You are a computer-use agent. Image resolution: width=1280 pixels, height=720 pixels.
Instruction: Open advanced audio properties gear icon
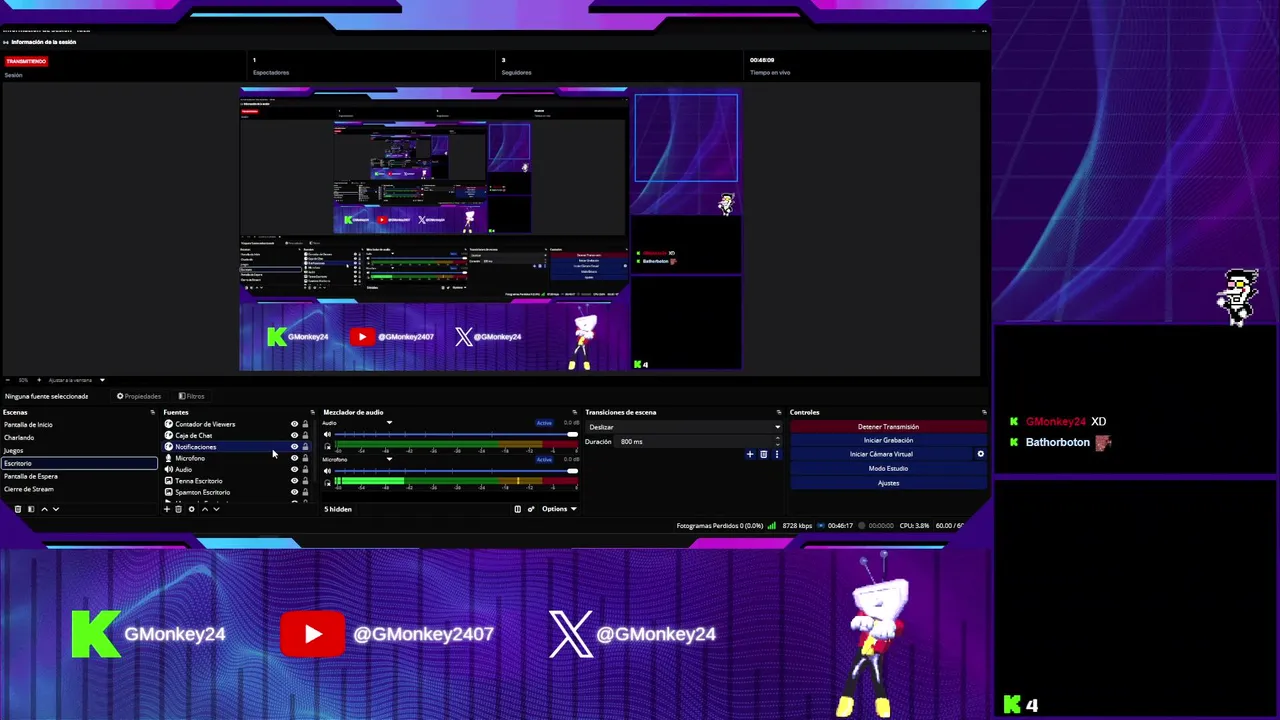[x=531, y=509]
